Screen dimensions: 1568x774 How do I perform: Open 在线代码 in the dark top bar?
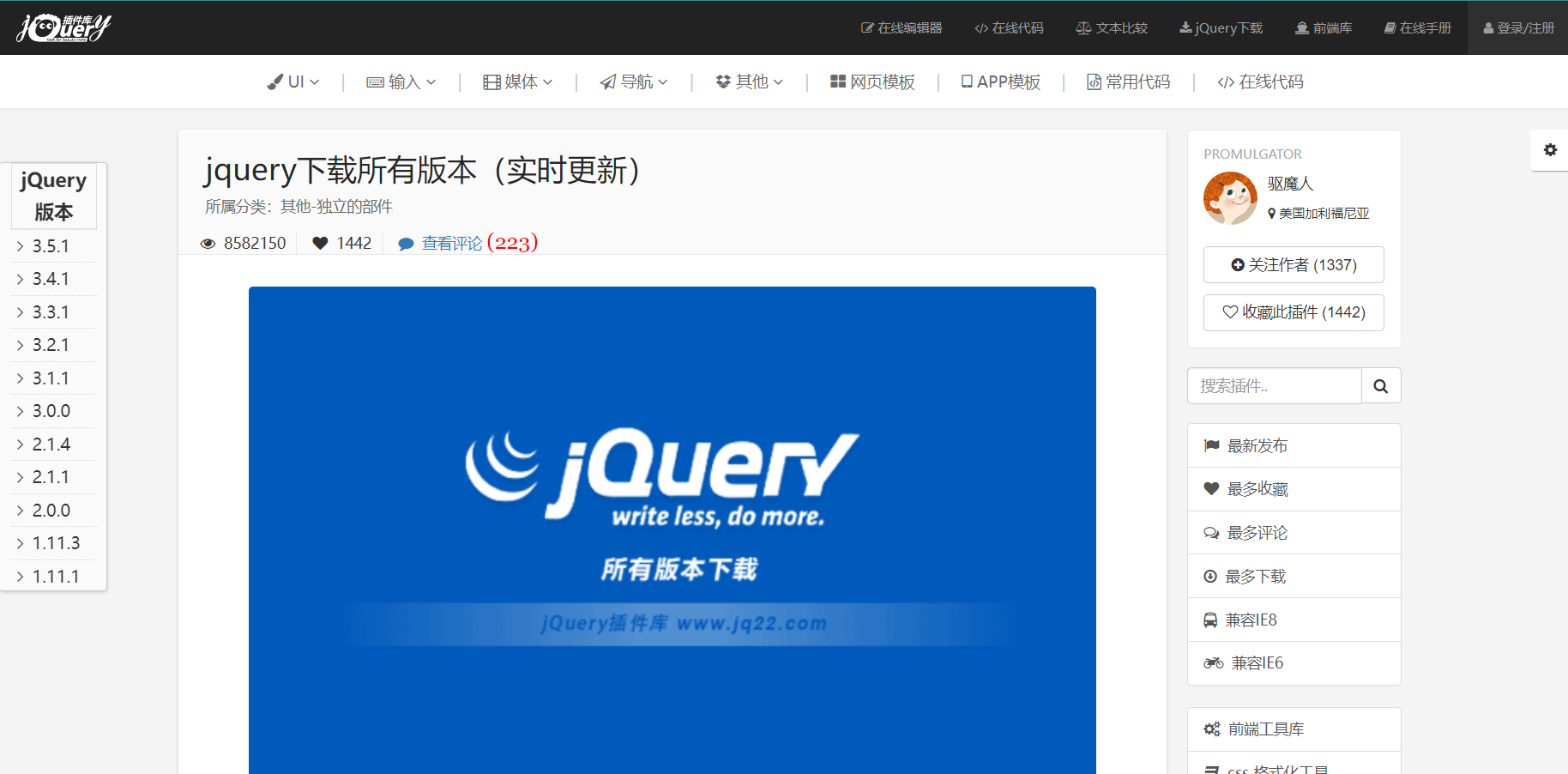(x=1009, y=28)
